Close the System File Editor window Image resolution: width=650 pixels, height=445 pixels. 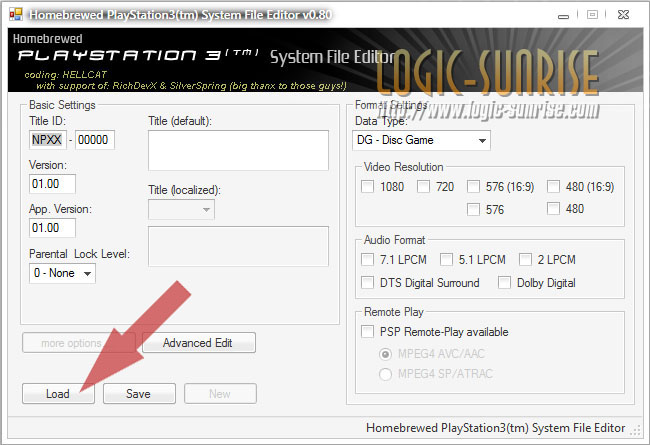623,15
